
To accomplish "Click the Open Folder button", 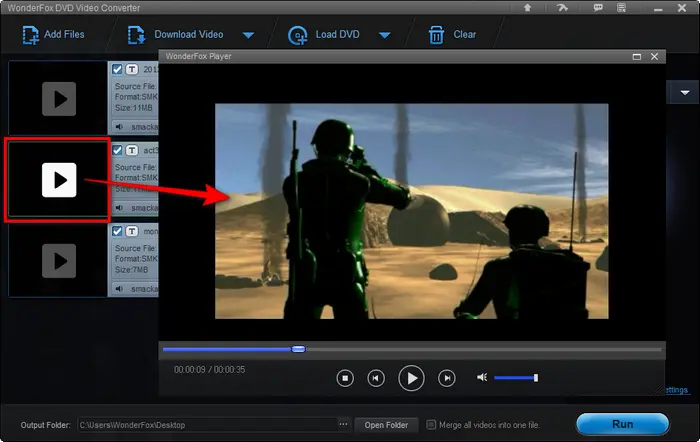I will 386,425.
